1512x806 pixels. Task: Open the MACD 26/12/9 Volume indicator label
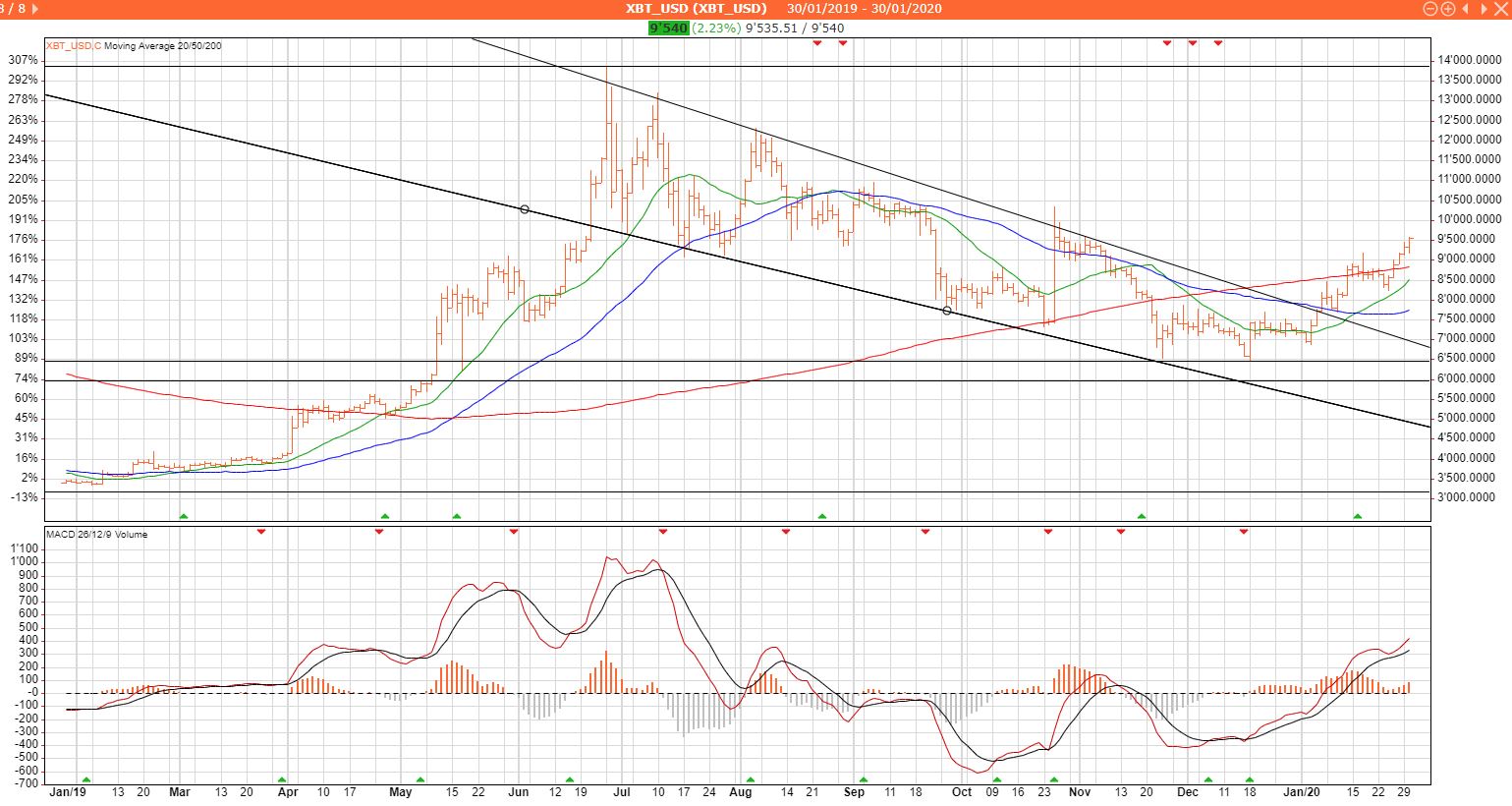(x=96, y=535)
